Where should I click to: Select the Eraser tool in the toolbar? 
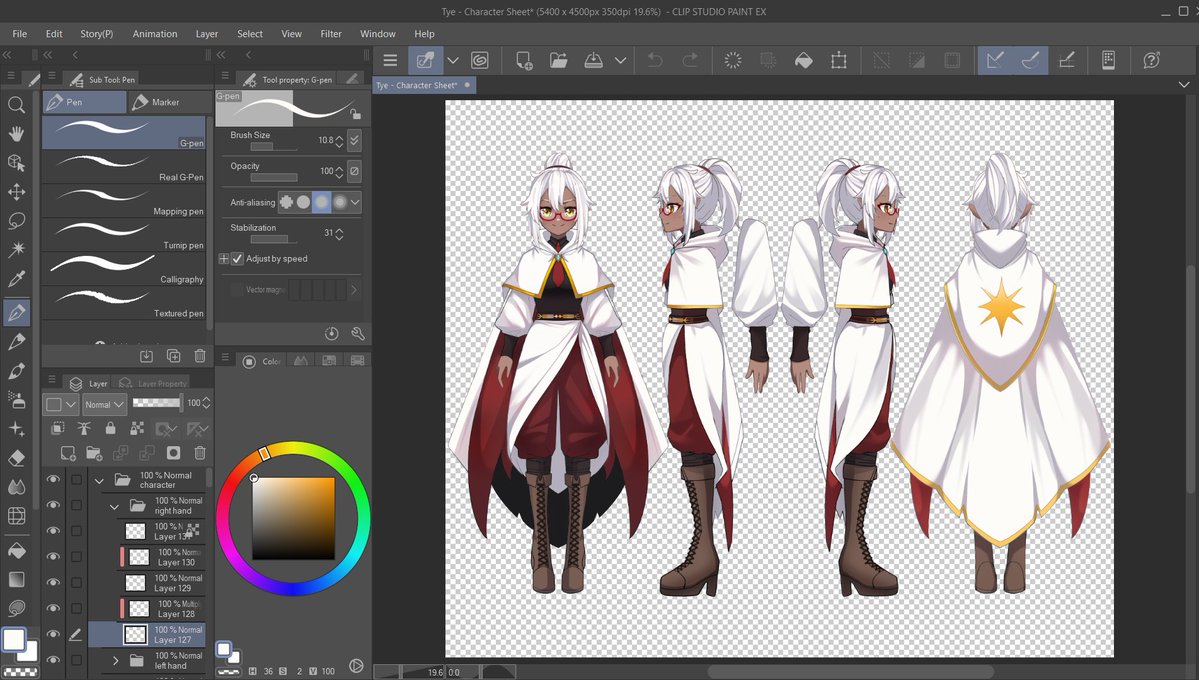[16, 458]
